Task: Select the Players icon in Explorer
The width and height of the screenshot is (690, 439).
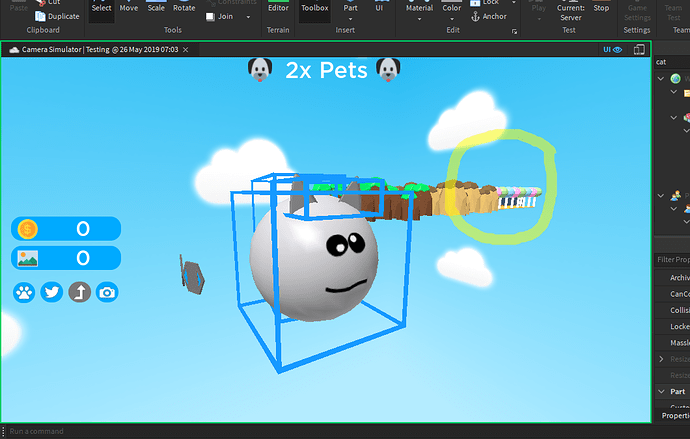Action: pyautogui.click(x=675, y=195)
